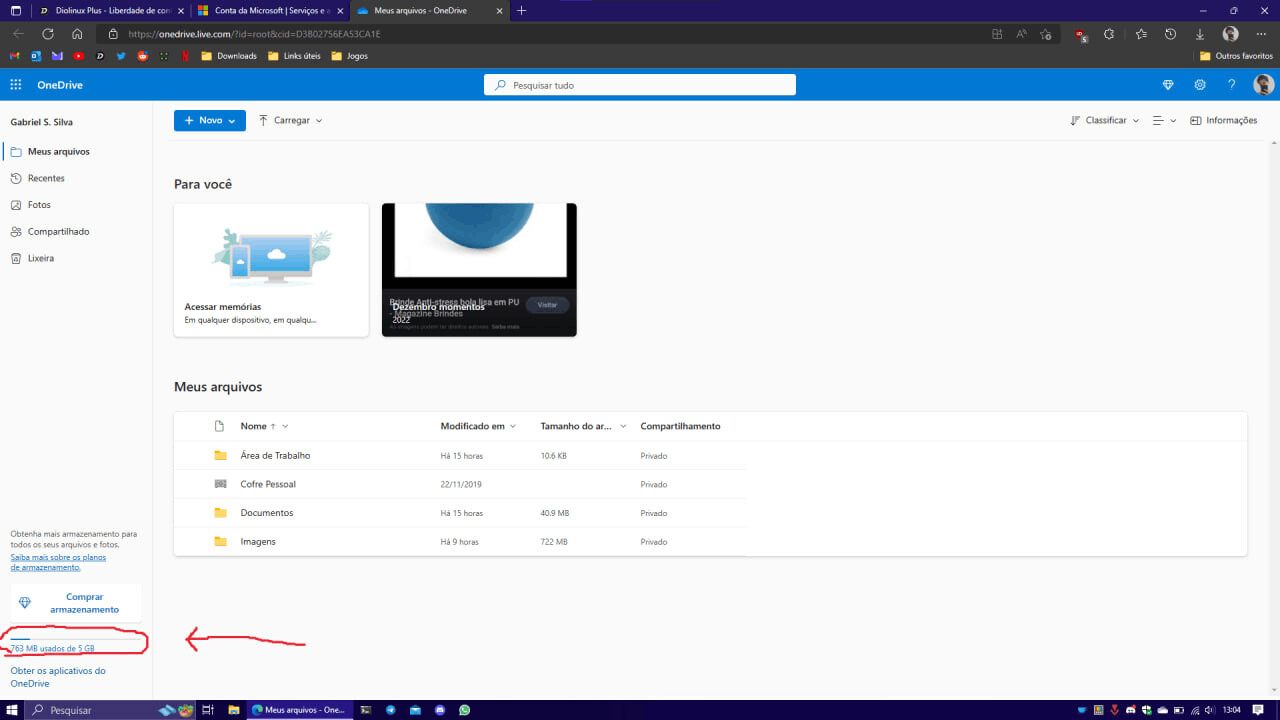This screenshot has height=720, width=1280.
Task: Open the Edge three-dot settings menu
Action: tap(1262, 33)
